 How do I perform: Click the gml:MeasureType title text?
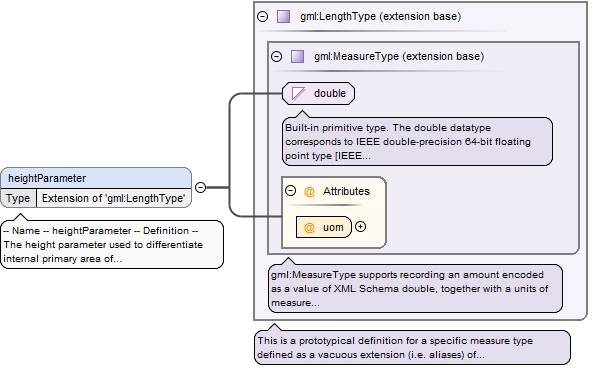point(399,57)
